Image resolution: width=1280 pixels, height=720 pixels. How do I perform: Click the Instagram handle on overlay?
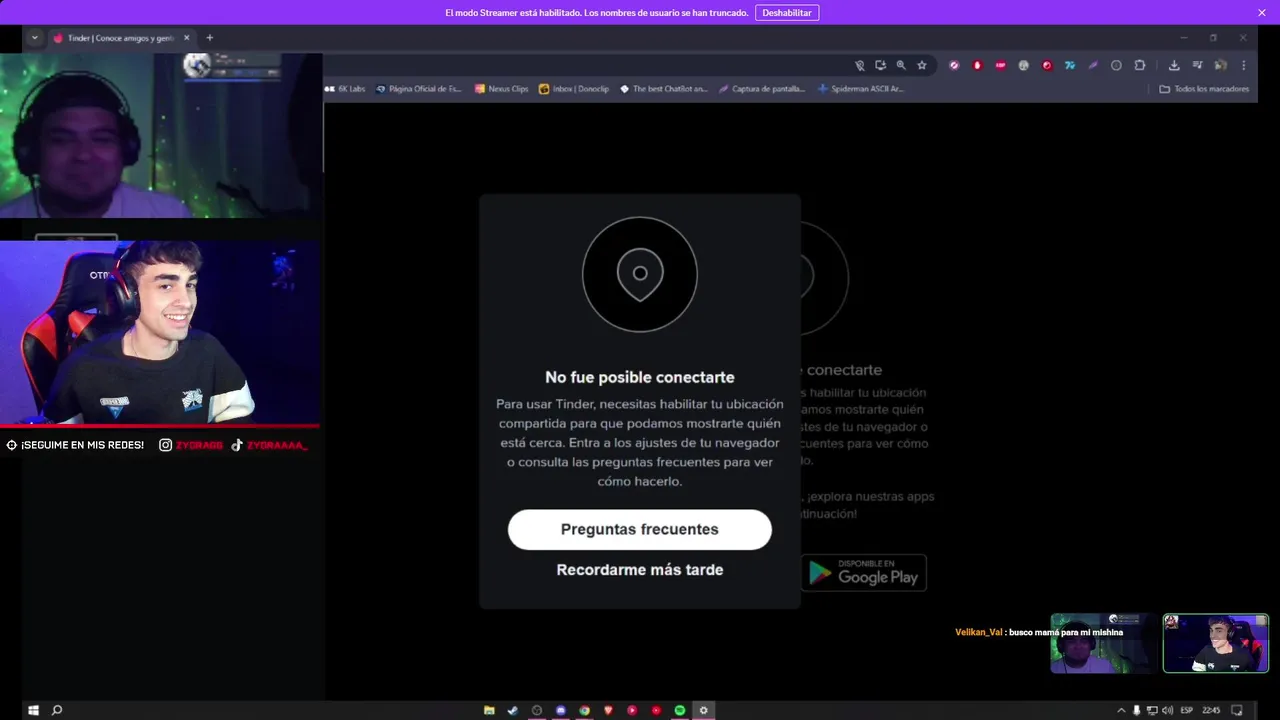(191, 445)
